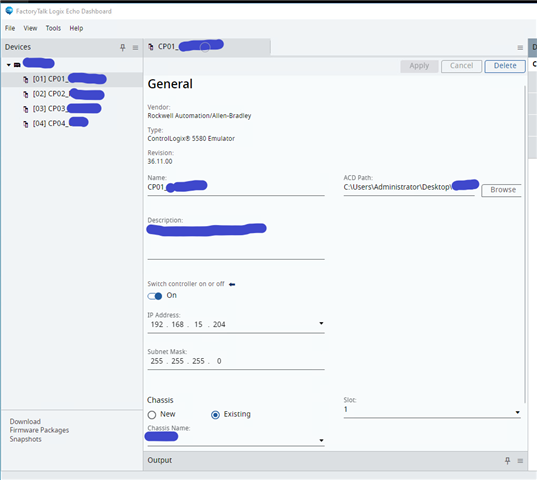The height and width of the screenshot is (480, 537).
Task: Click the ControlLogix 5580 Emulator type text
Action: pos(191,139)
